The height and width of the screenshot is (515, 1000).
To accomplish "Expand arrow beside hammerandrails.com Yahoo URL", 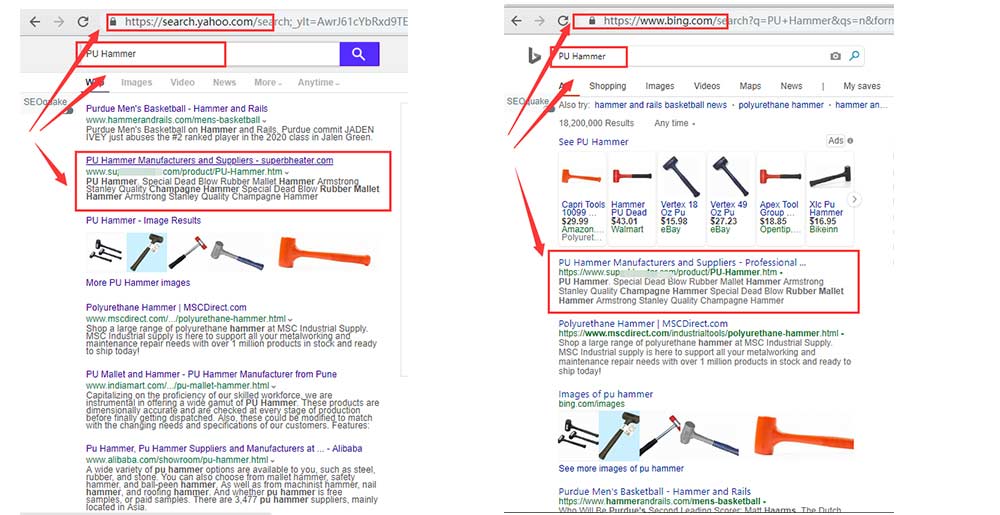I will [x=265, y=120].
